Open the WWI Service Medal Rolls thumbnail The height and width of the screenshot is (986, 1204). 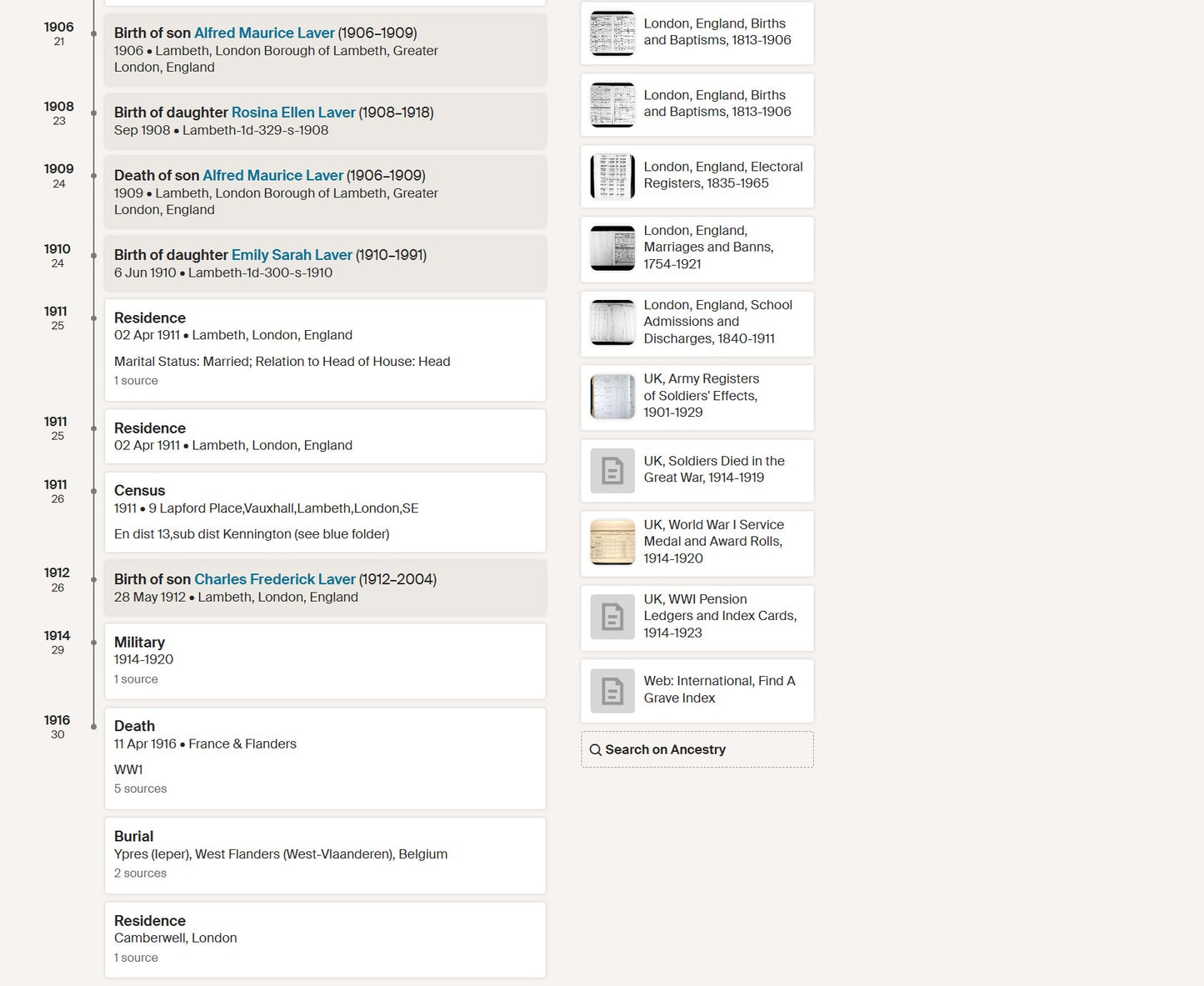click(x=612, y=543)
